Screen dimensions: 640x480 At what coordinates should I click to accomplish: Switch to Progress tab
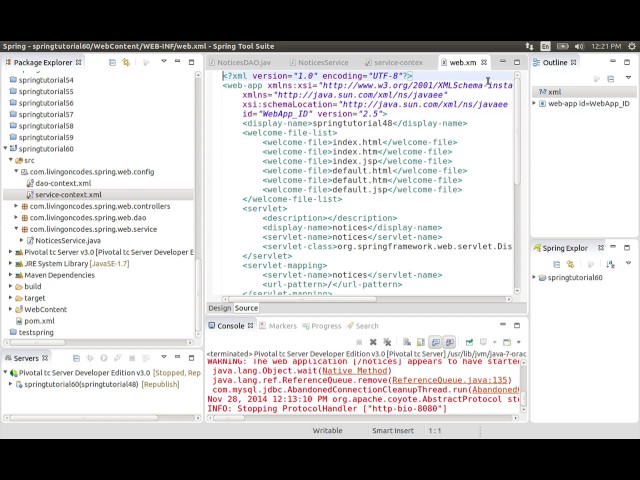pyautogui.click(x=322, y=326)
